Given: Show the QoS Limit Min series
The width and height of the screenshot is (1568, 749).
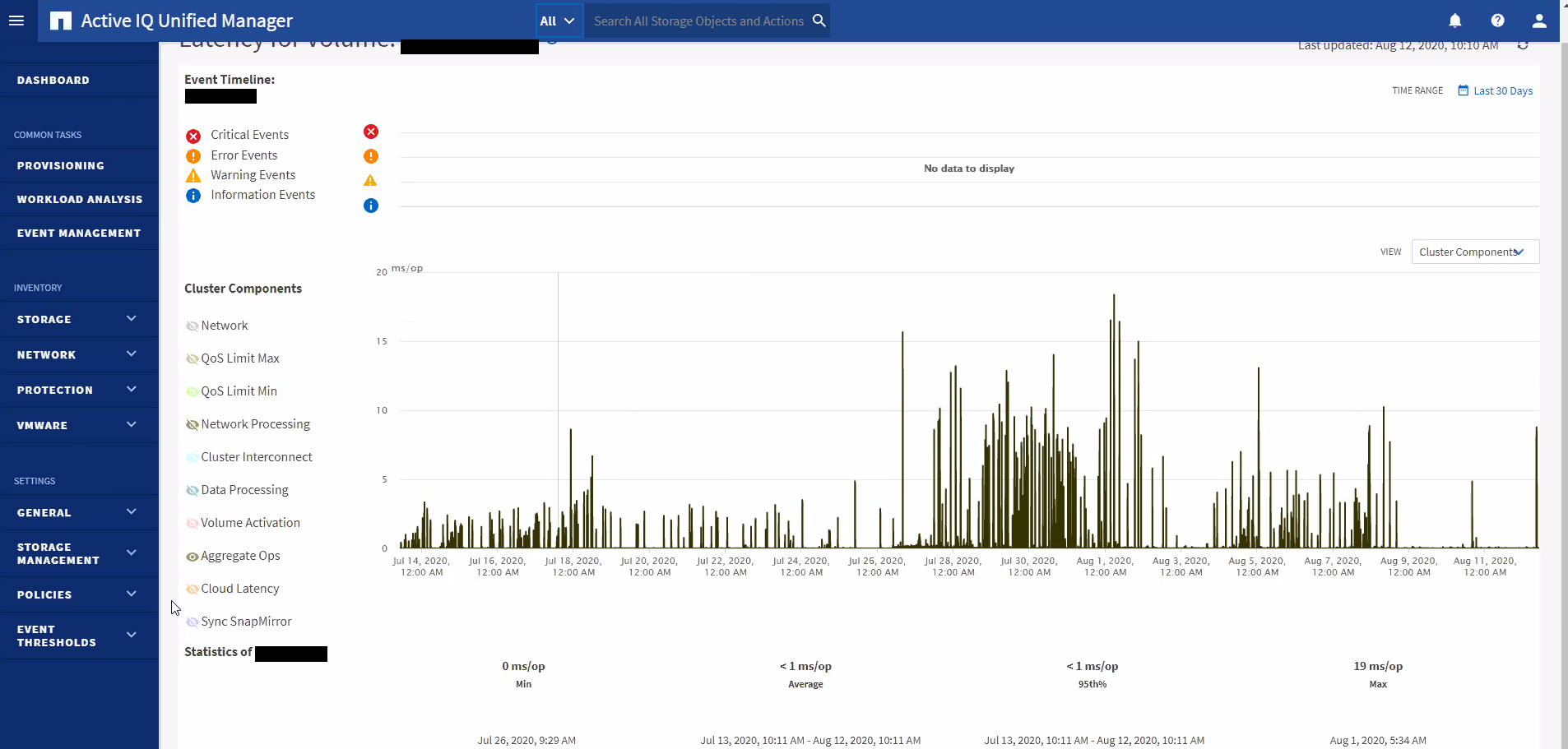Looking at the screenshot, I should pos(192,391).
